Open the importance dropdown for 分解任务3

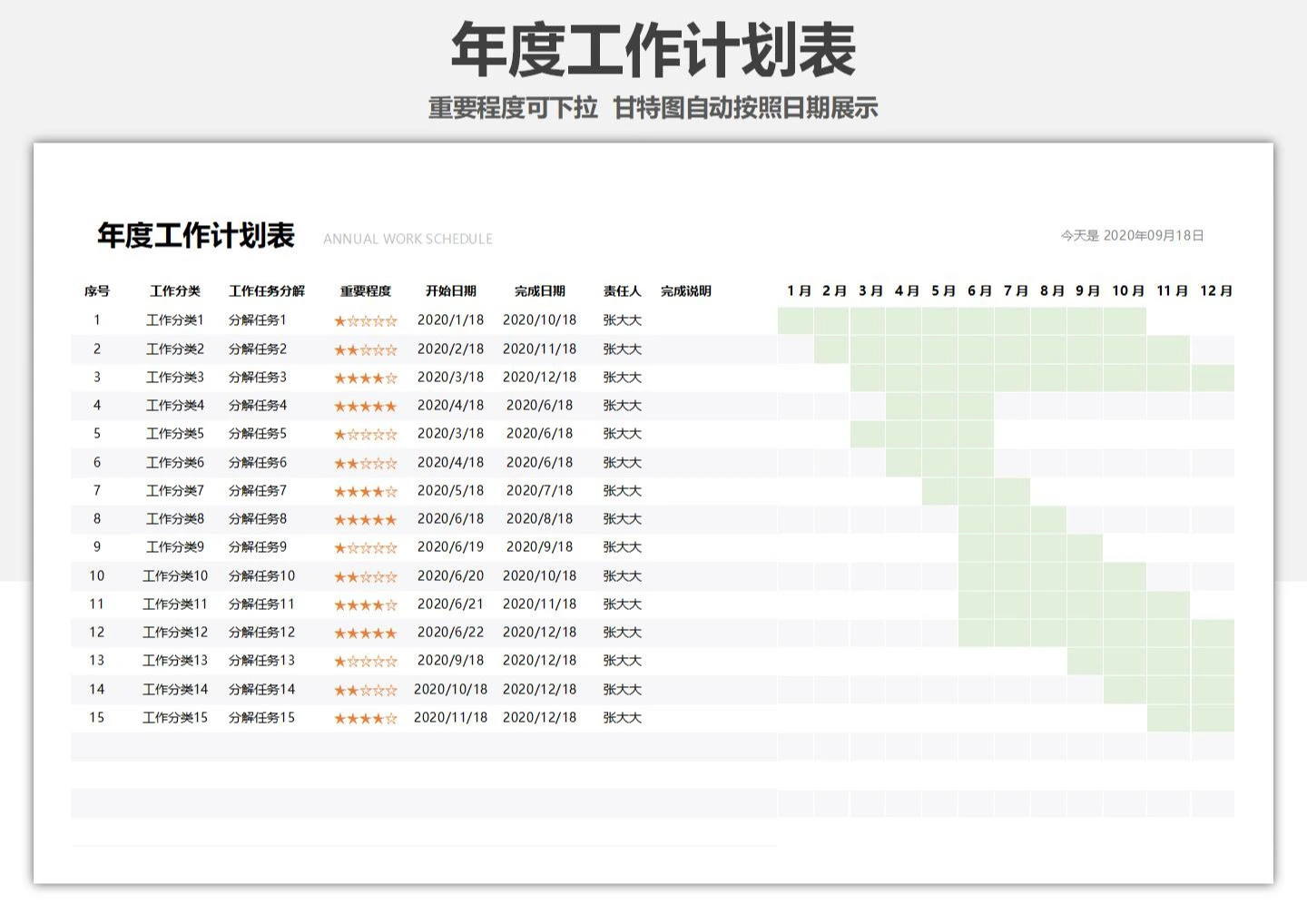tap(365, 377)
